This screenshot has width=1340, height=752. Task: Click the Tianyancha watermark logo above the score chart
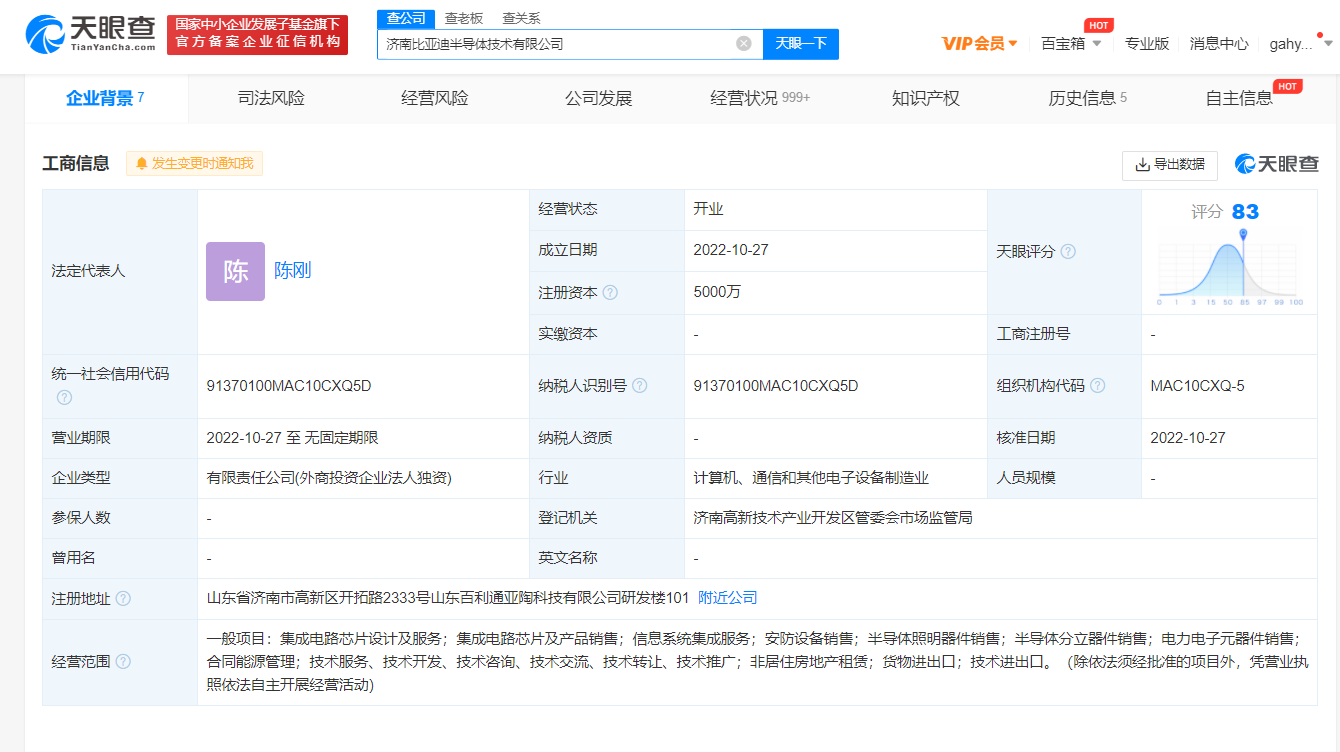click(1277, 165)
